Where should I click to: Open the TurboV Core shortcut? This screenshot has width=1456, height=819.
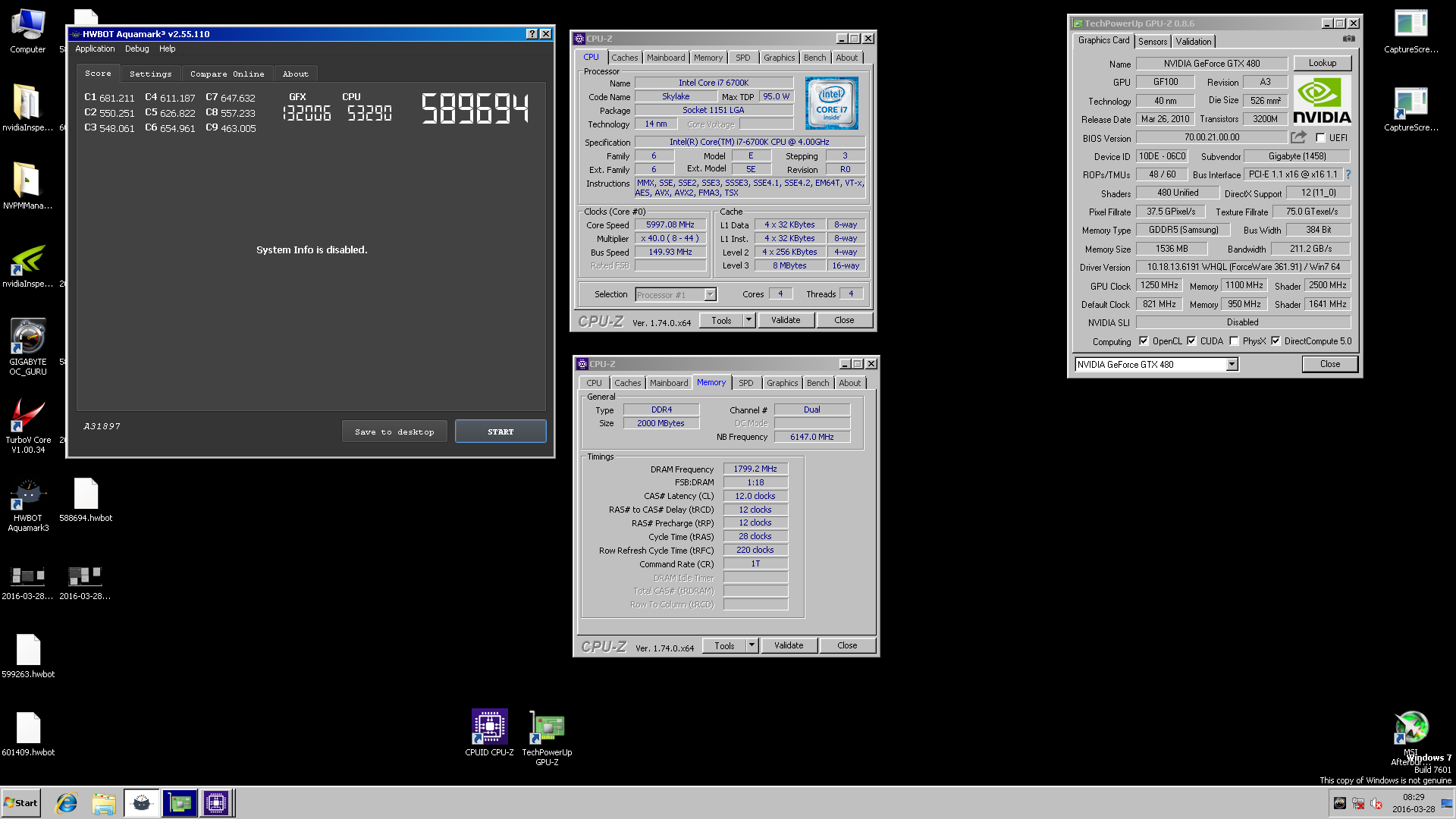(x=28, y=425)
